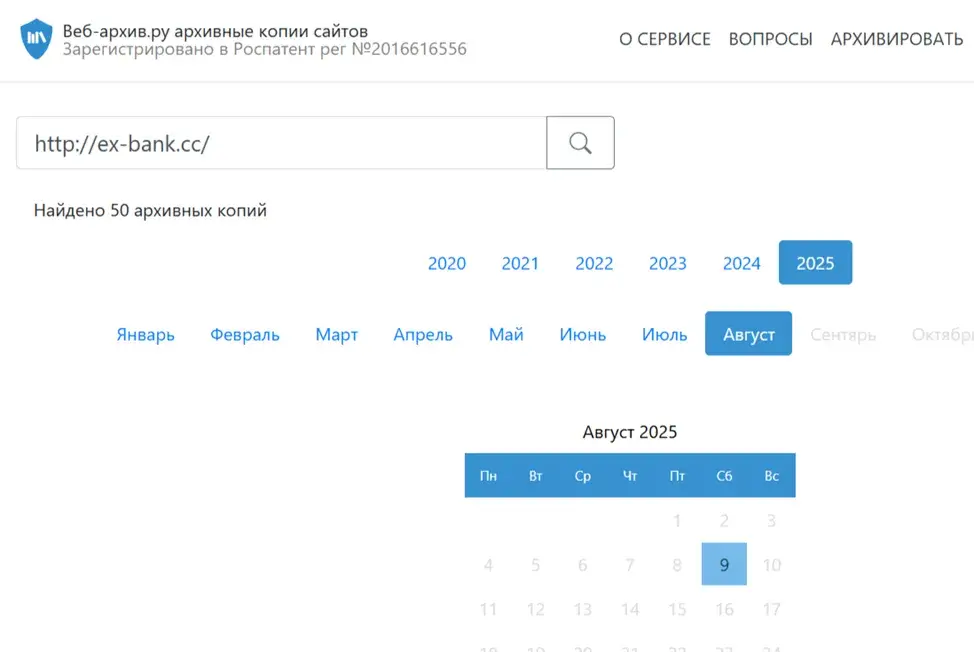Switch to month Февраль

(x=245, y=334)
